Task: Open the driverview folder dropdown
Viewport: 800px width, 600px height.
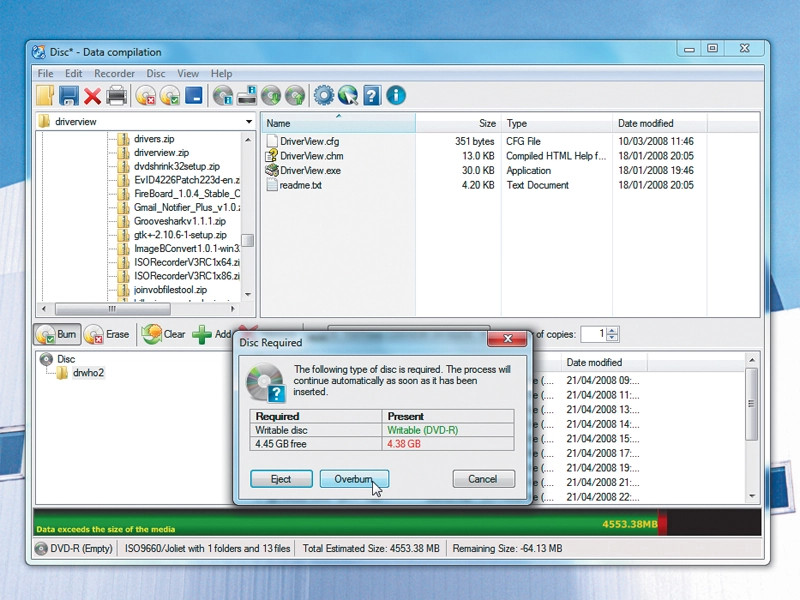Action: tap(248, 121)
